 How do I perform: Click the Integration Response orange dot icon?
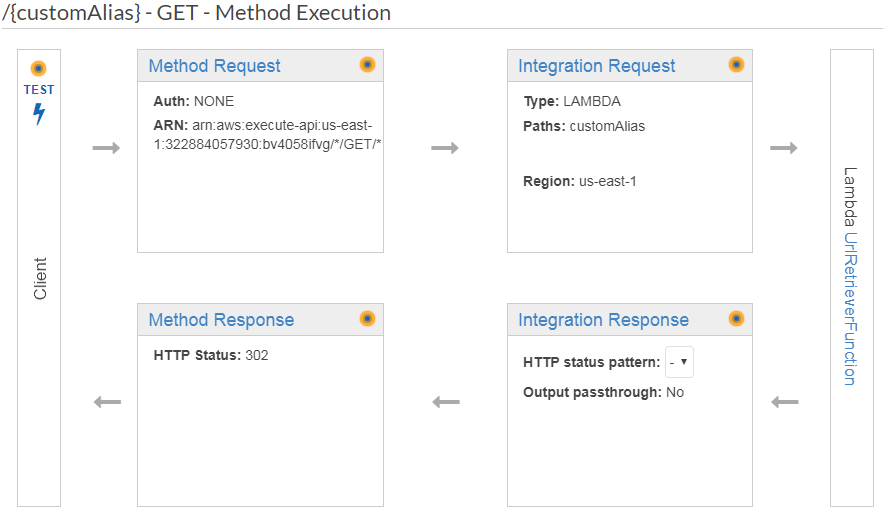(x=736, y=319)
